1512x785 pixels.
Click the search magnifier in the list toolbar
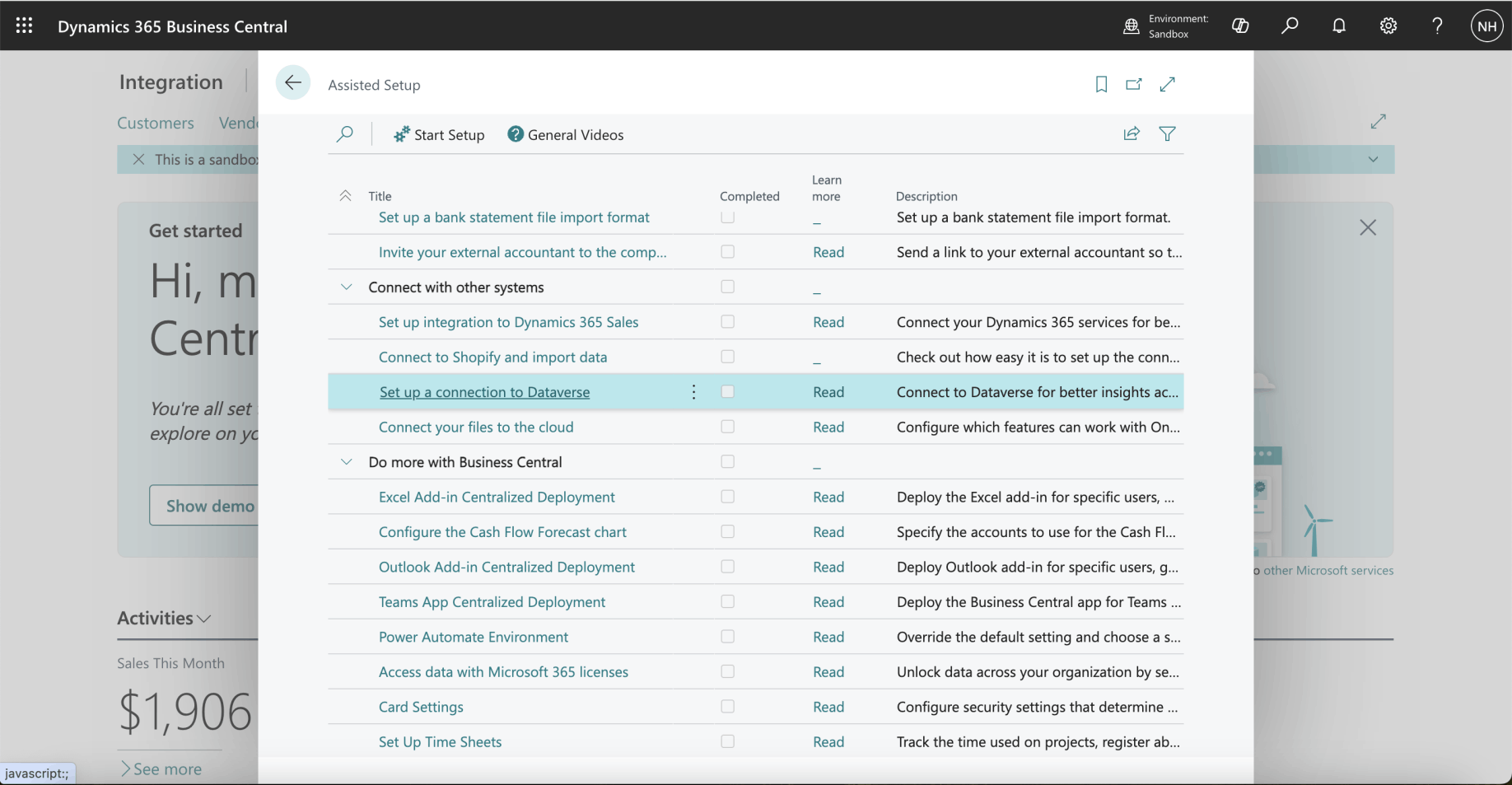pyautogui.click(x=345, y=134)
